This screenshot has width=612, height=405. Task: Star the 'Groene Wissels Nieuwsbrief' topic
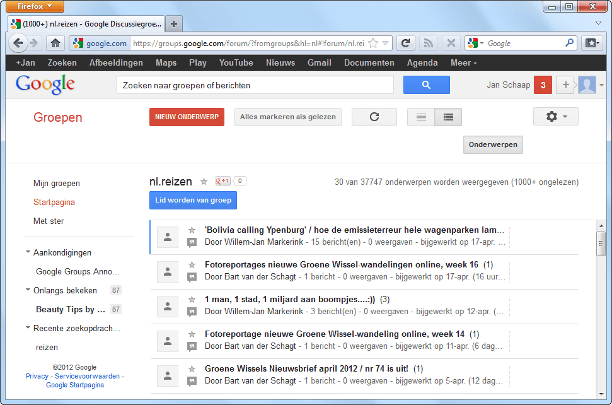[x=192, y=369]
